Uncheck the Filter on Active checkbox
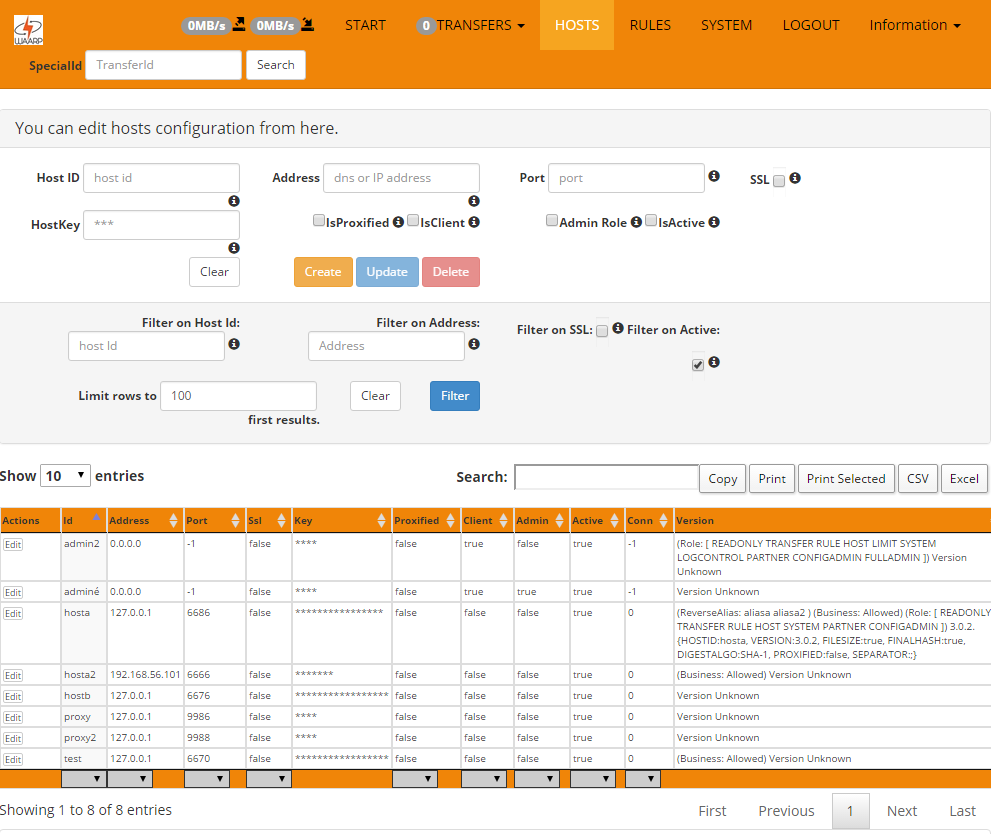 point(698,365)
